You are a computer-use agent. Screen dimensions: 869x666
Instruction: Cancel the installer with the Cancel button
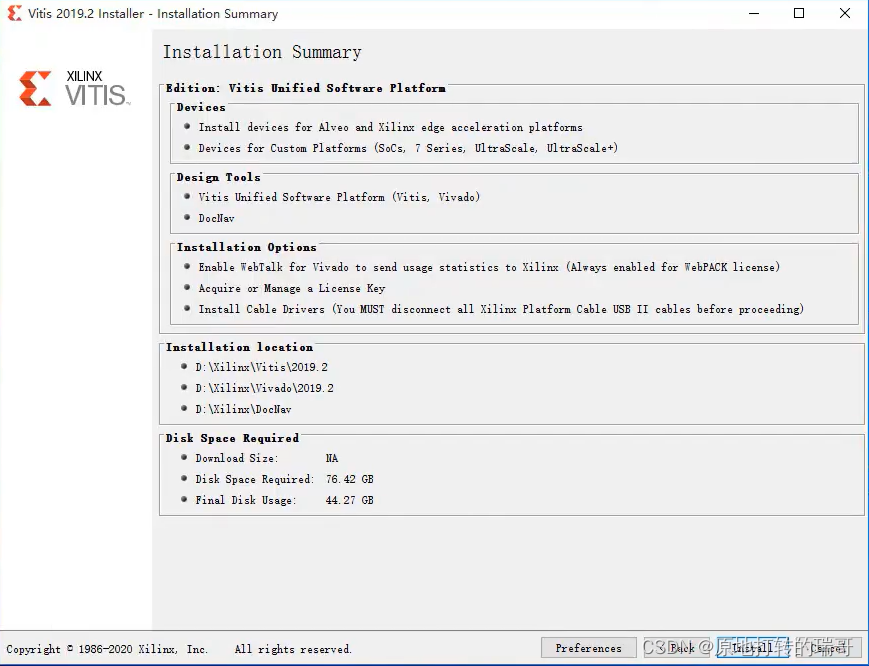(x=828, y=648)
